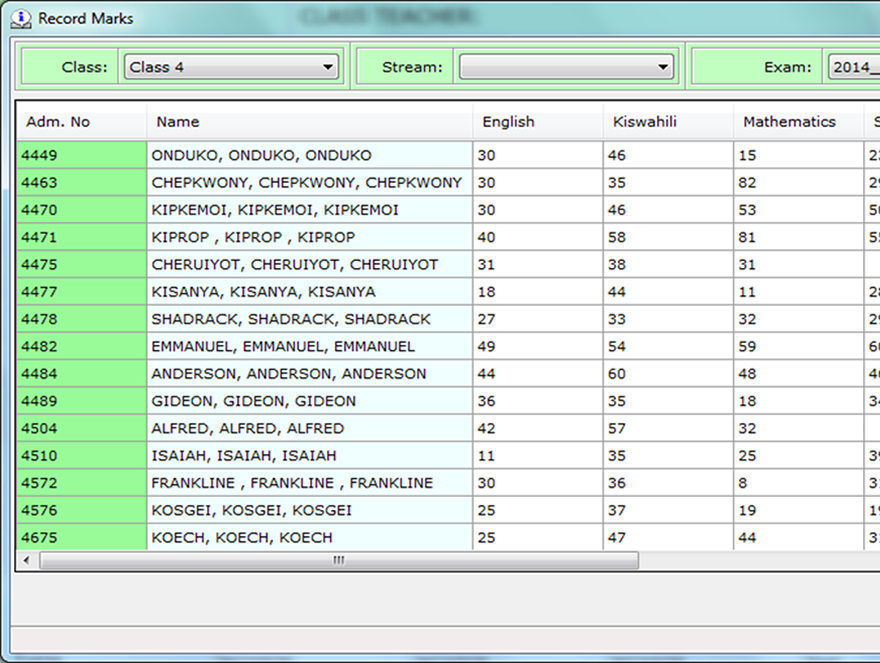The image size is (880, 663).
Task: Click the name cell for KOSGEI
Action: coord(309,511)
